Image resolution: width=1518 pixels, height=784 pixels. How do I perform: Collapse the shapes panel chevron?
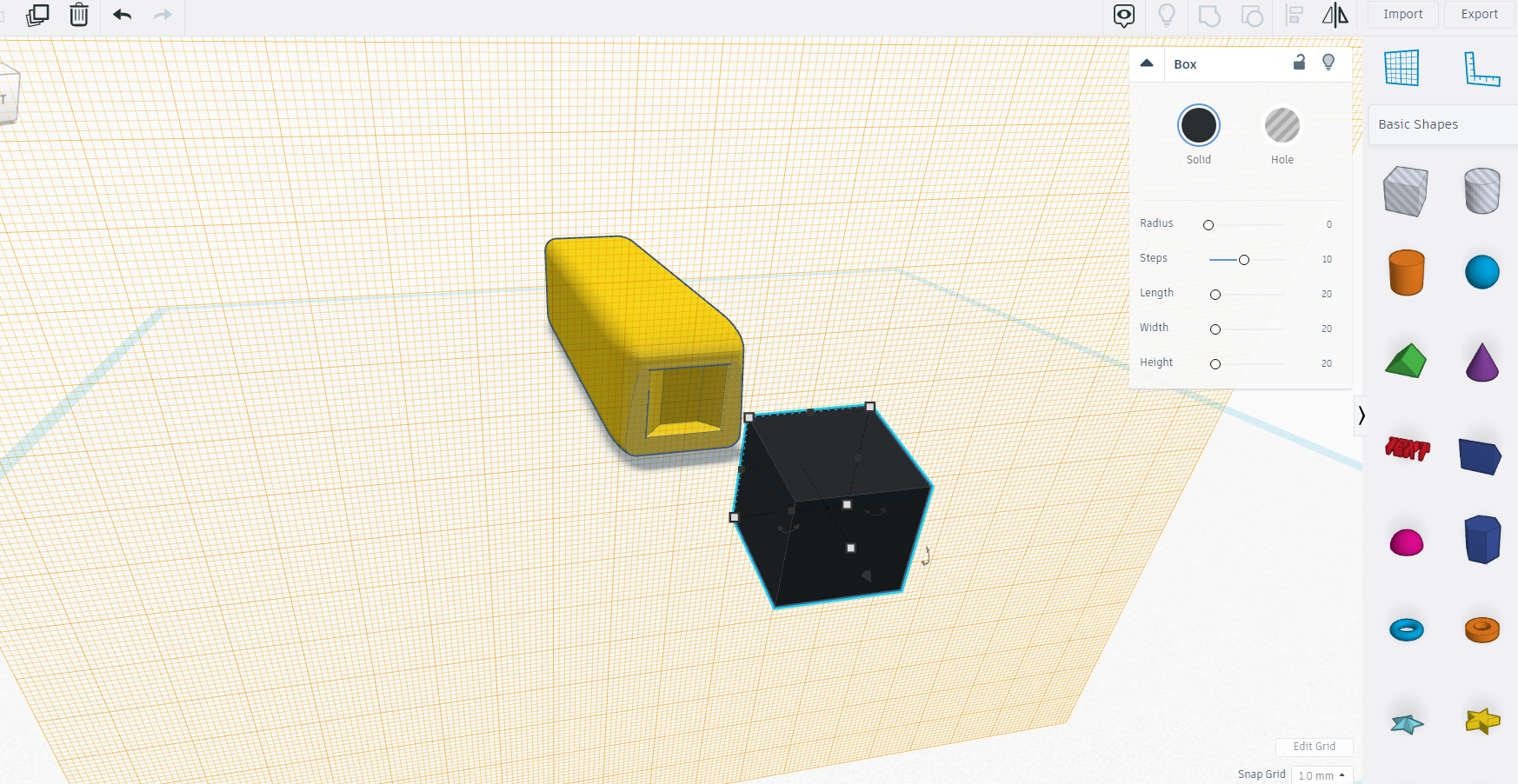pos(1362,415)
